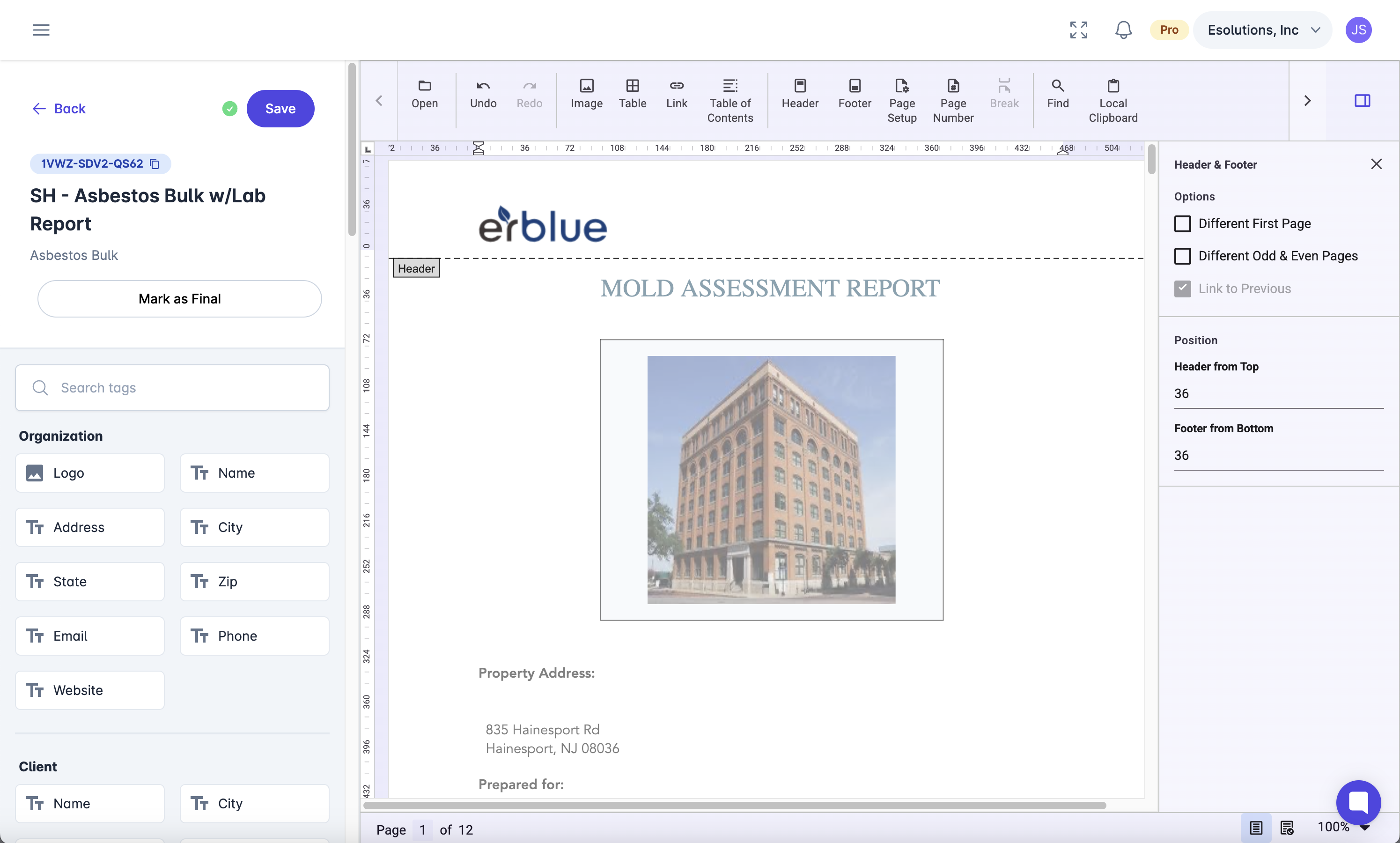Copy the template ID 1VWZ-SDV2-QS62
This screenshot has width=1400, height=843.
(x=155, y=163)
